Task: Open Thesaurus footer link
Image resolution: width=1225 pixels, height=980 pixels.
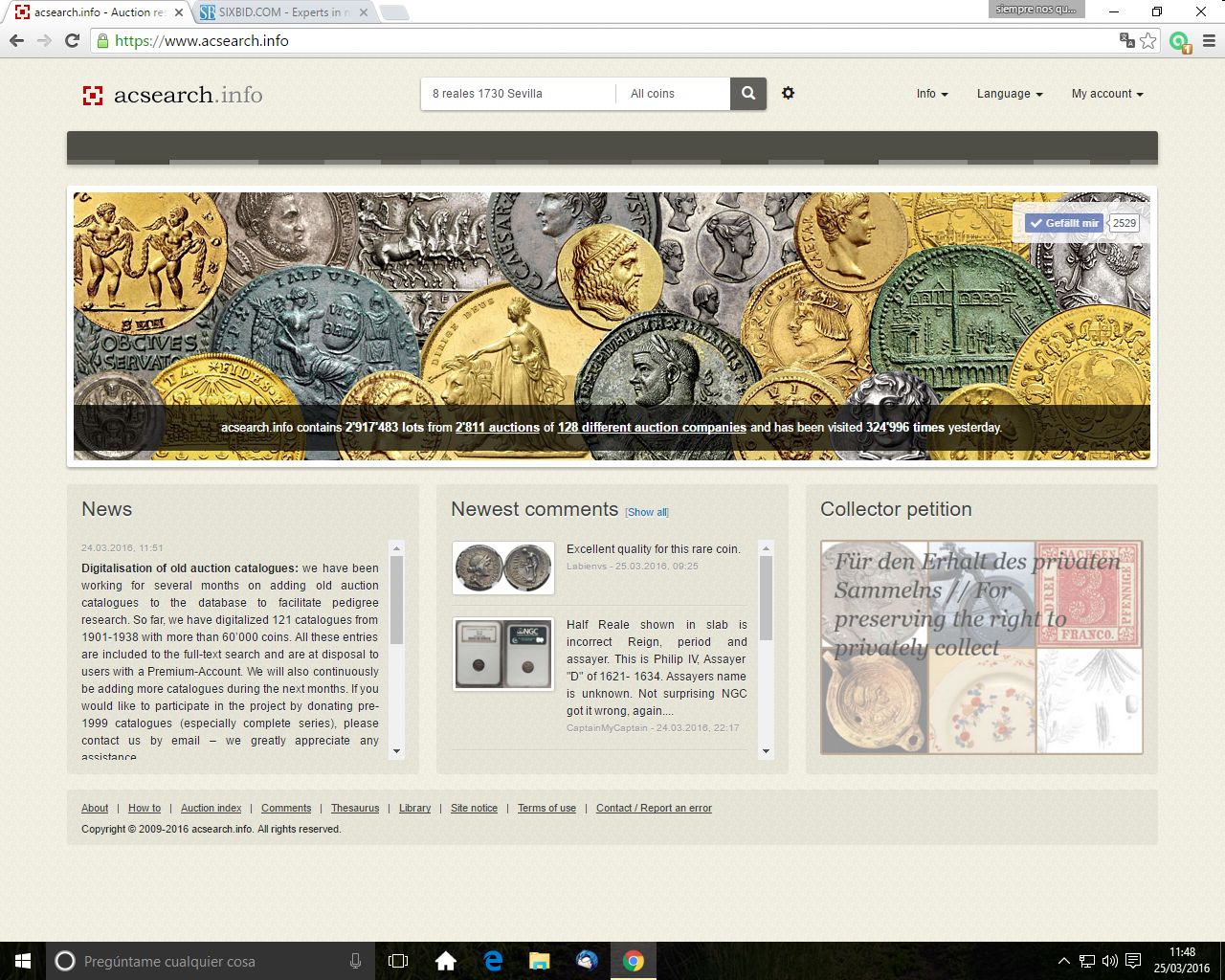Action: coord(355,808)
